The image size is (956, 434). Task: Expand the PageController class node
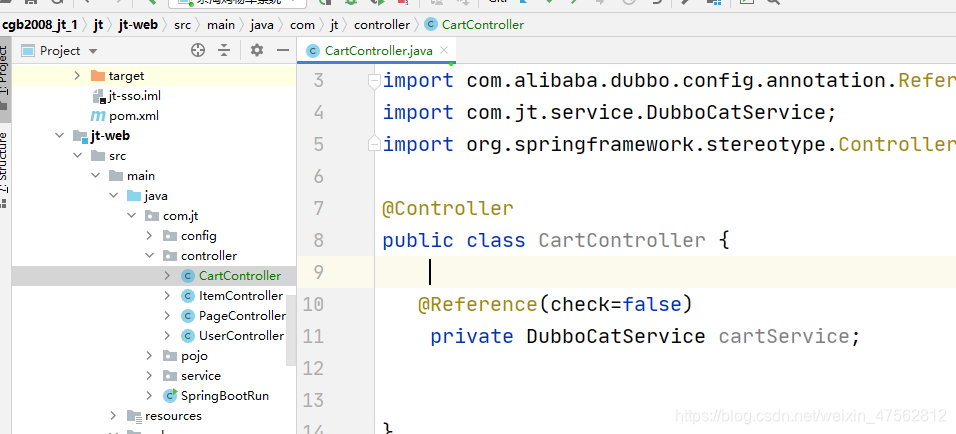[x=168, y=316]
